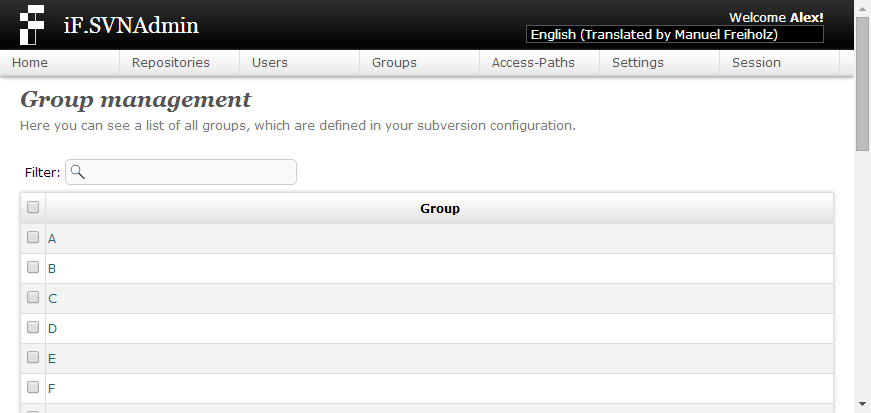The height and width of the screenshot is (413, 871).
Task: Click the iF.SVNAdmin logo icon
Action: pyautogui.click(x=32, y=25)
